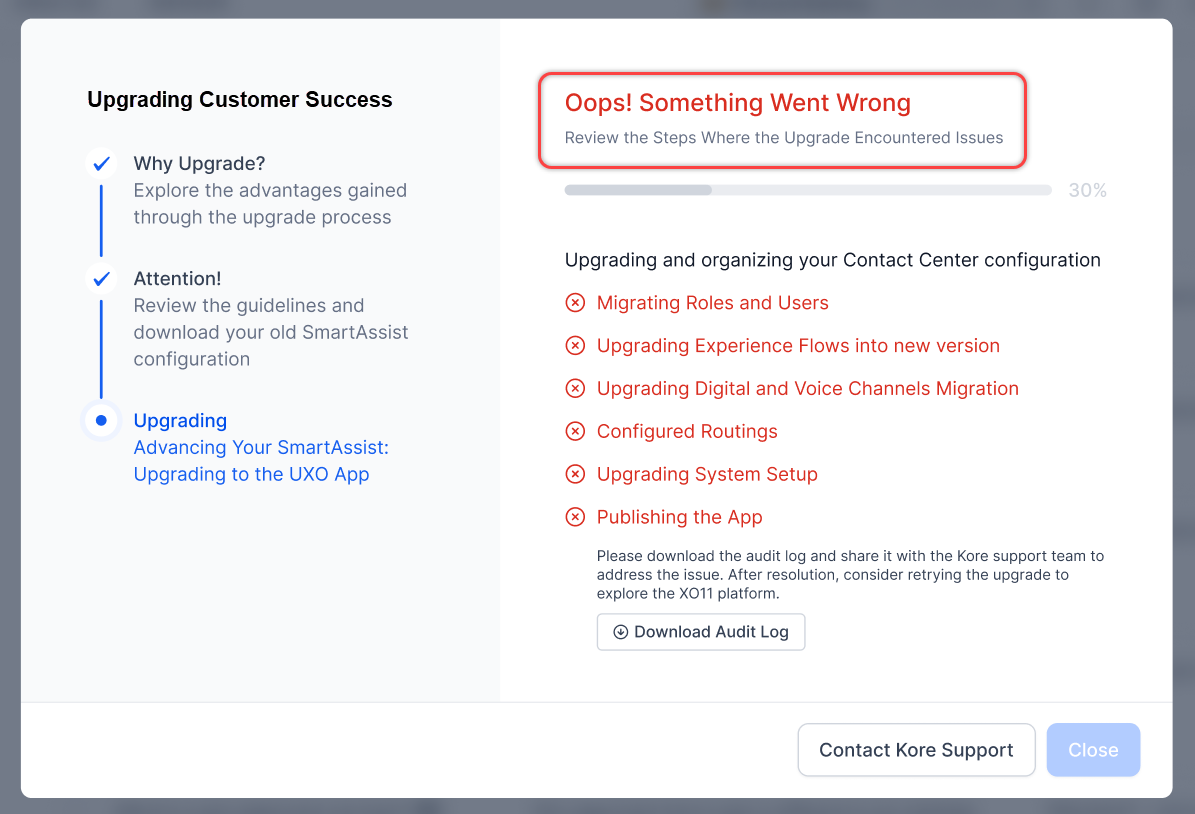Click the Oops! Something Went Wrong heading
Screen dimensions: 1195x814
[737, 103]
